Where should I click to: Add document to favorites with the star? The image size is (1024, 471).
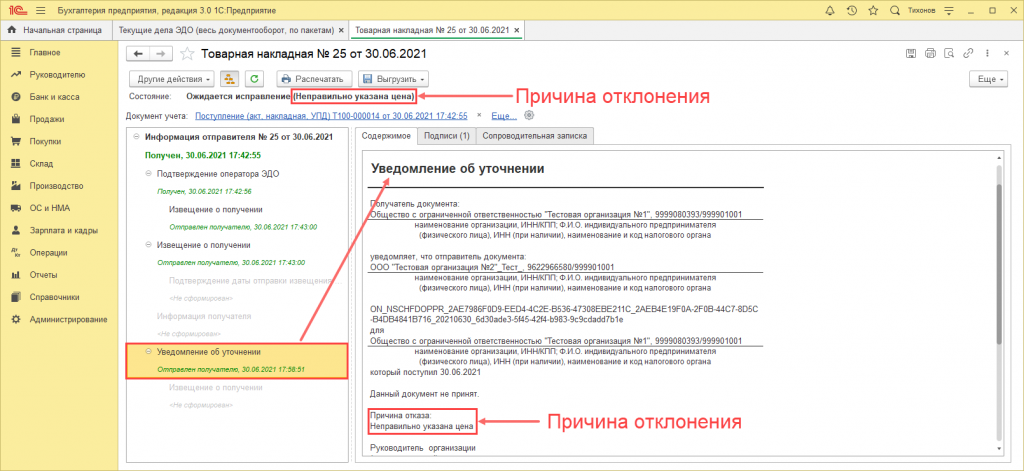pyautogui.click(x=187, y=54)
